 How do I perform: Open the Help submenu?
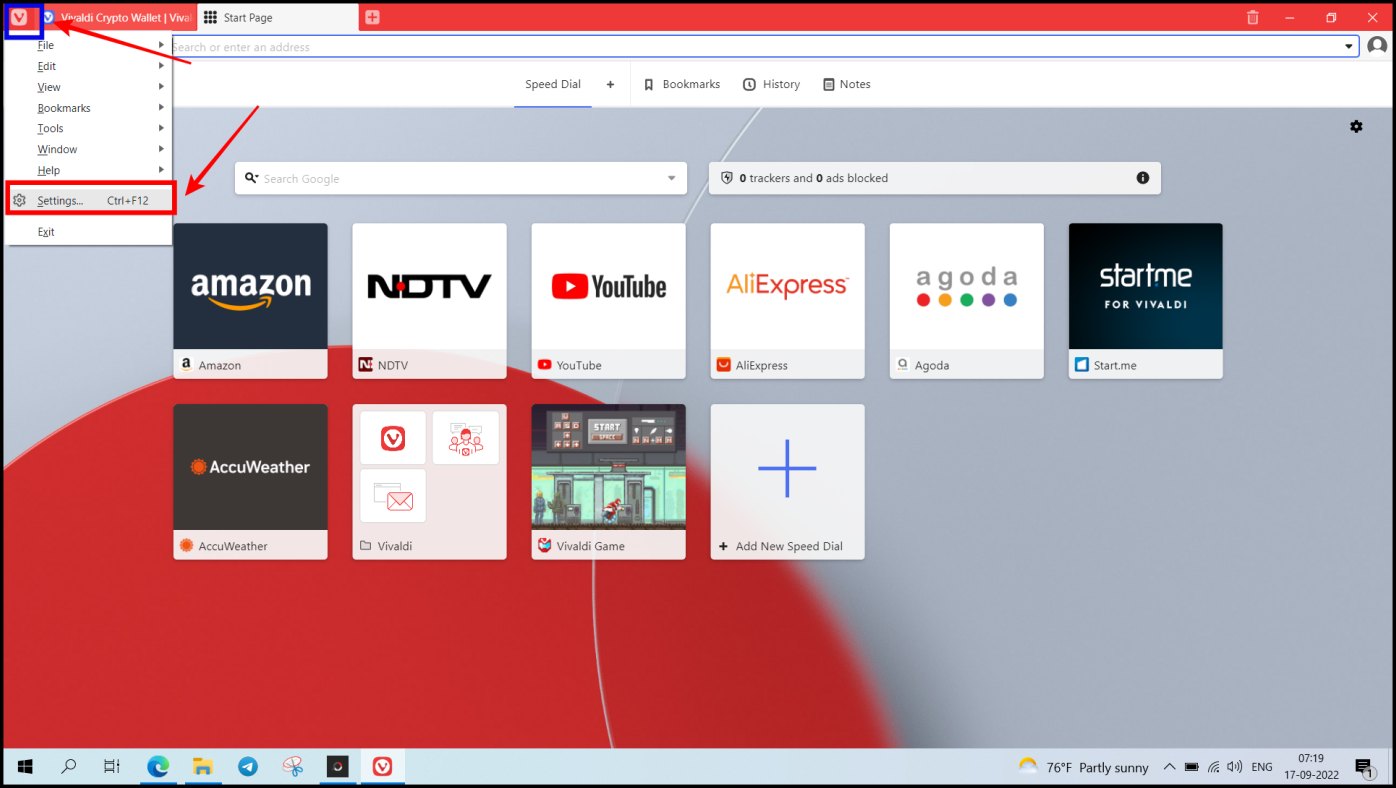pyautogui.click(x=88, y=170)
